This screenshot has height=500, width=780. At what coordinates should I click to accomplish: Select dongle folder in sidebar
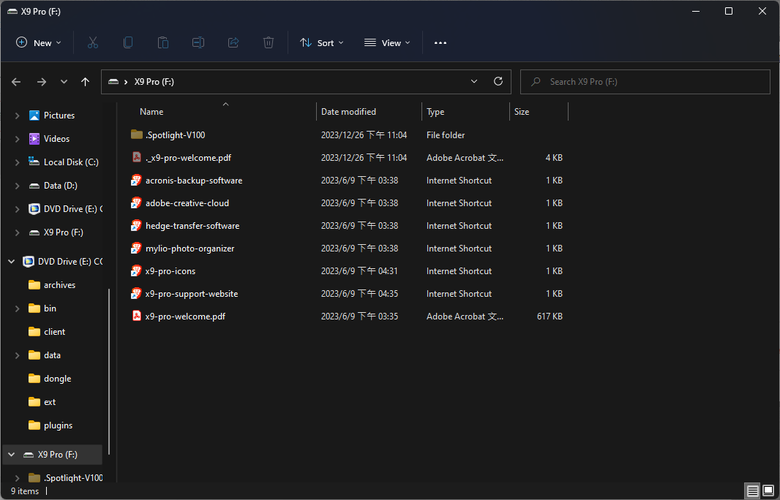tap(57, 379)
